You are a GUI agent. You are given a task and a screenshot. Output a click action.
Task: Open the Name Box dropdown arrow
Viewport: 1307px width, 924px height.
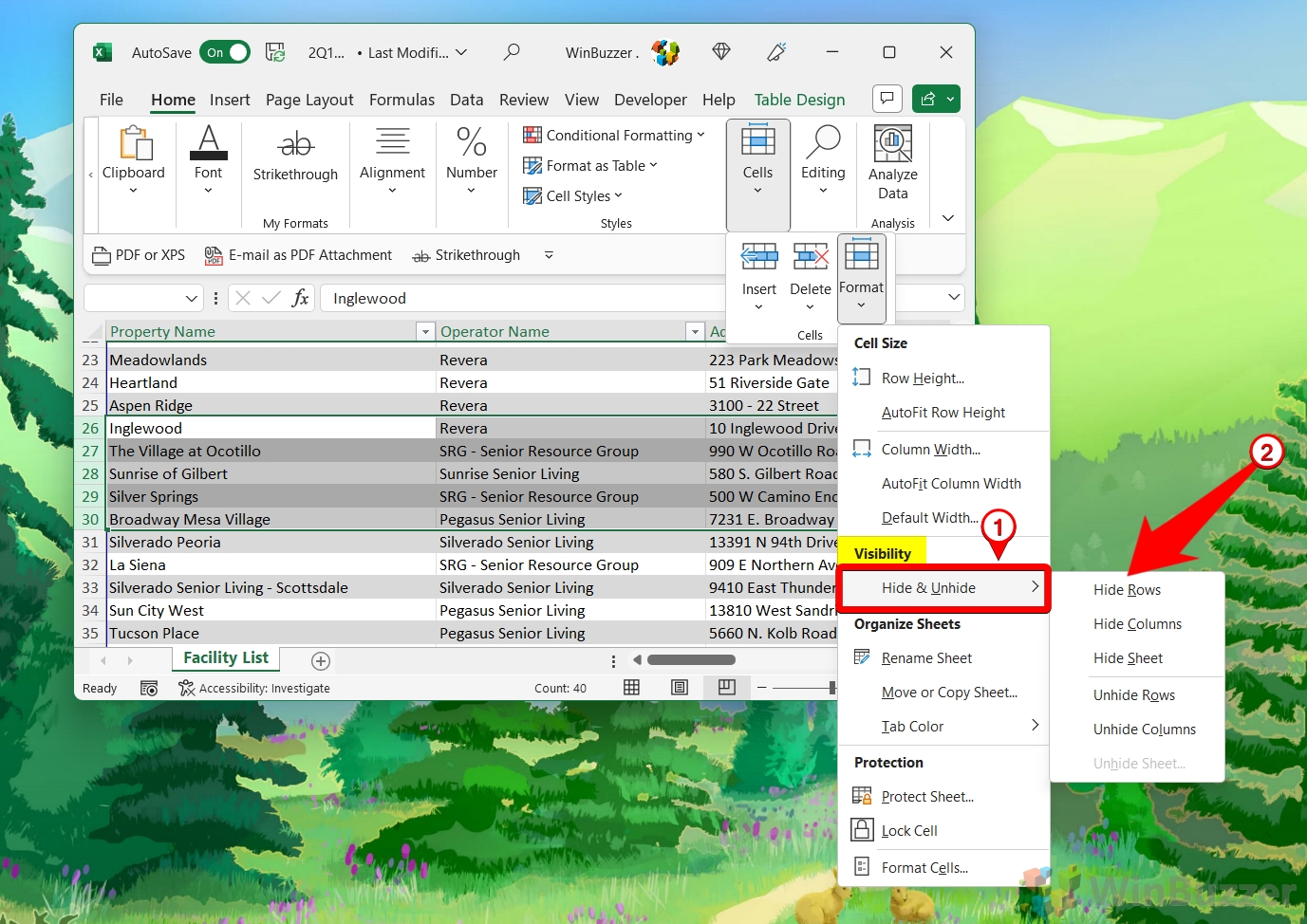pos(191,299)
